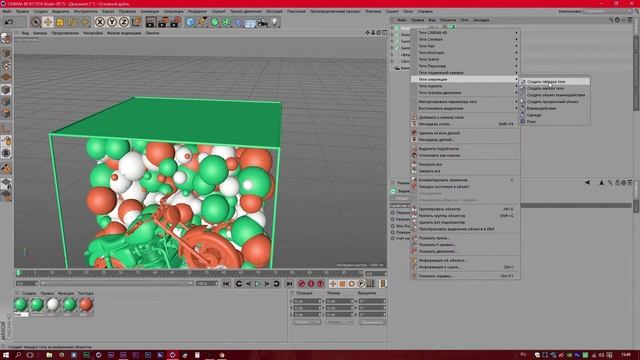Toggle X axis lock
640x360 pixels.
(x=100, y=22)
